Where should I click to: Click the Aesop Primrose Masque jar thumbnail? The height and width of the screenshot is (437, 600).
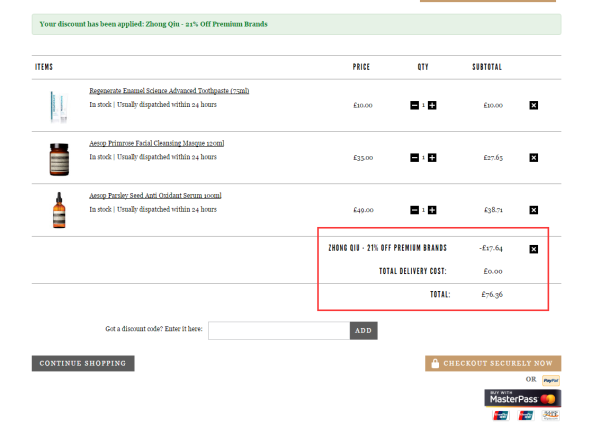(x=59, y=159)
